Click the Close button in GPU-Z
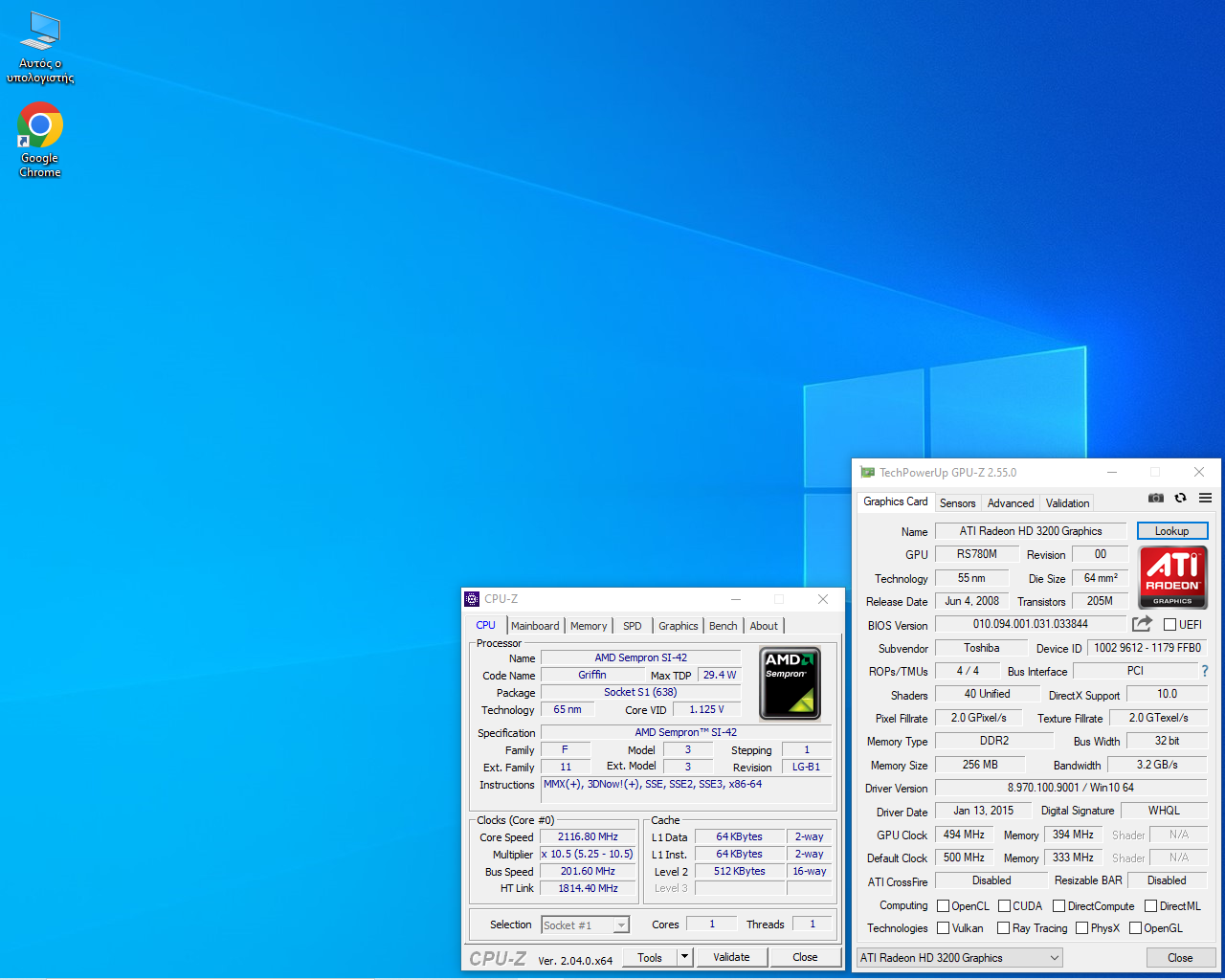This screenshot has width=1225, height=980. pos(1180,958)
